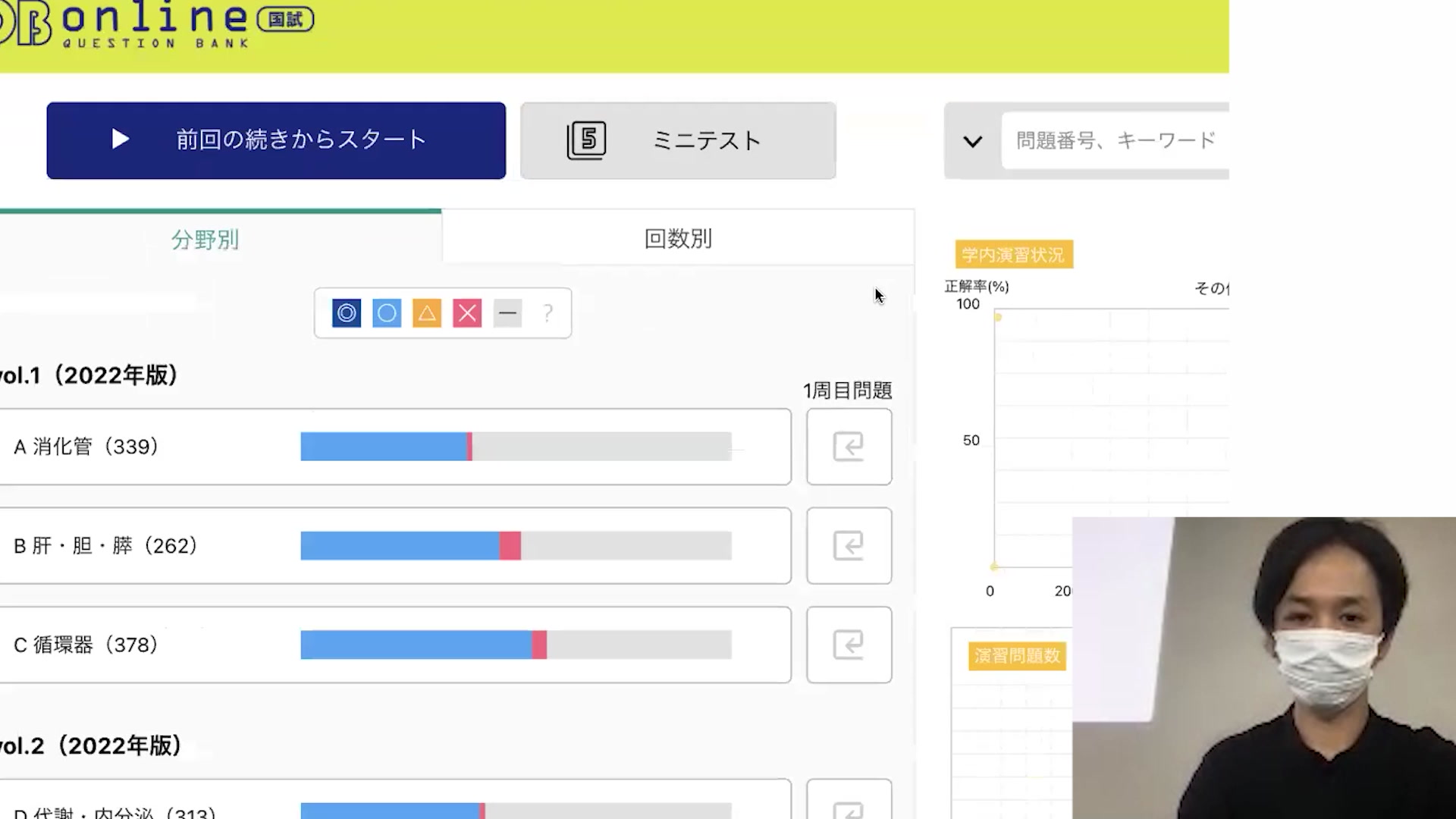Viewport: 1456px width, 819px height.
Task: Expand the search options chevron dropdown
Action: (x=972, y=142)
